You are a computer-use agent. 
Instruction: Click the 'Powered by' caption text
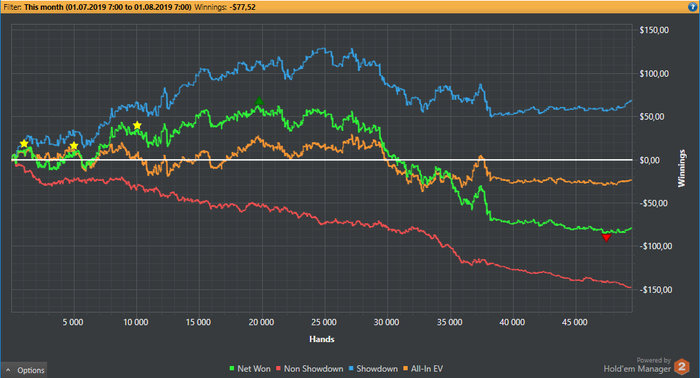tap(654, 360)
